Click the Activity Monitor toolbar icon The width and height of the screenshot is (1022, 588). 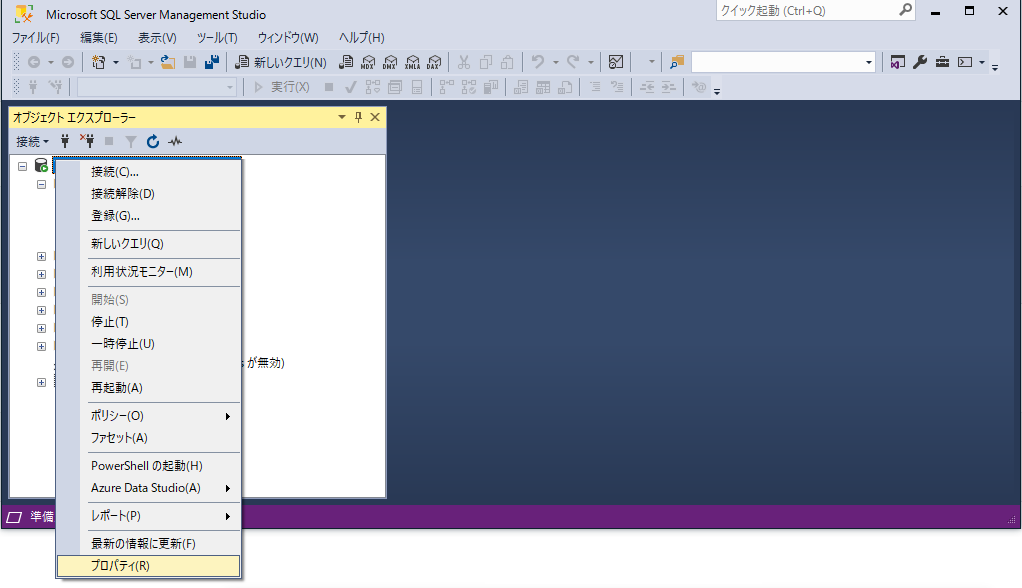[616, 63]
